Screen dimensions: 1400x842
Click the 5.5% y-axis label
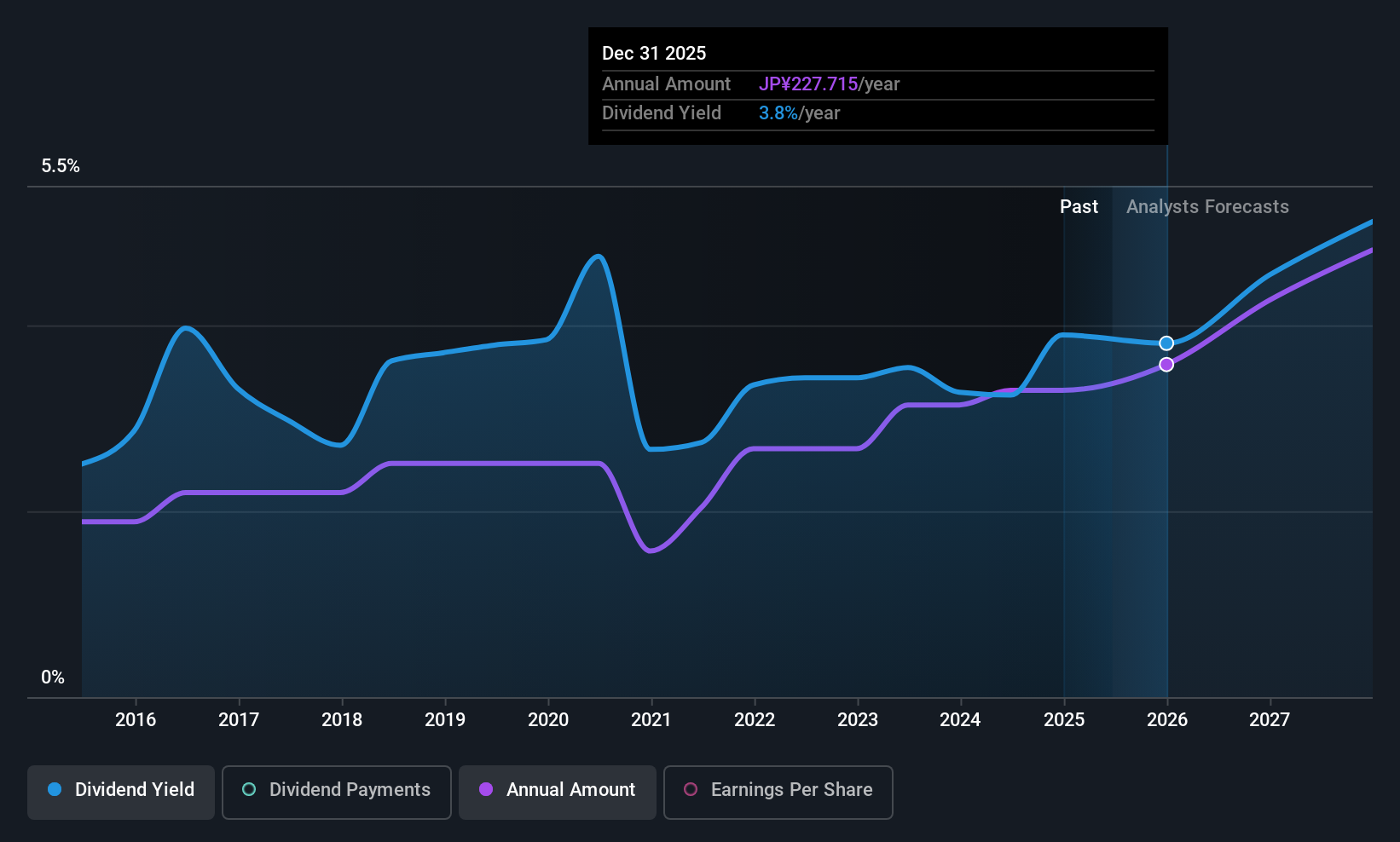point(61,166)
